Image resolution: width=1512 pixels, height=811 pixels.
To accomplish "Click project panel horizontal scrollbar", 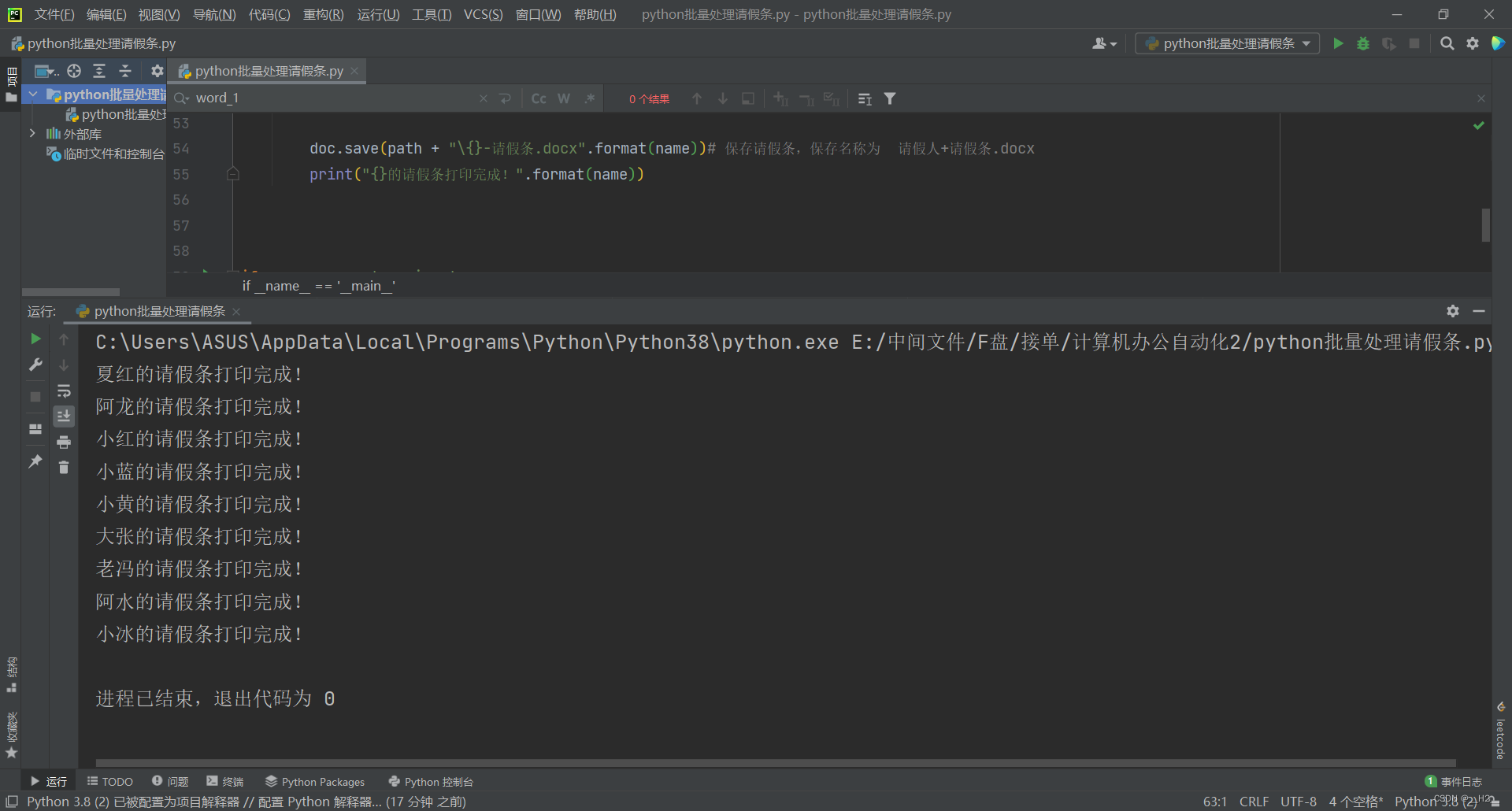I will point(71,292).
